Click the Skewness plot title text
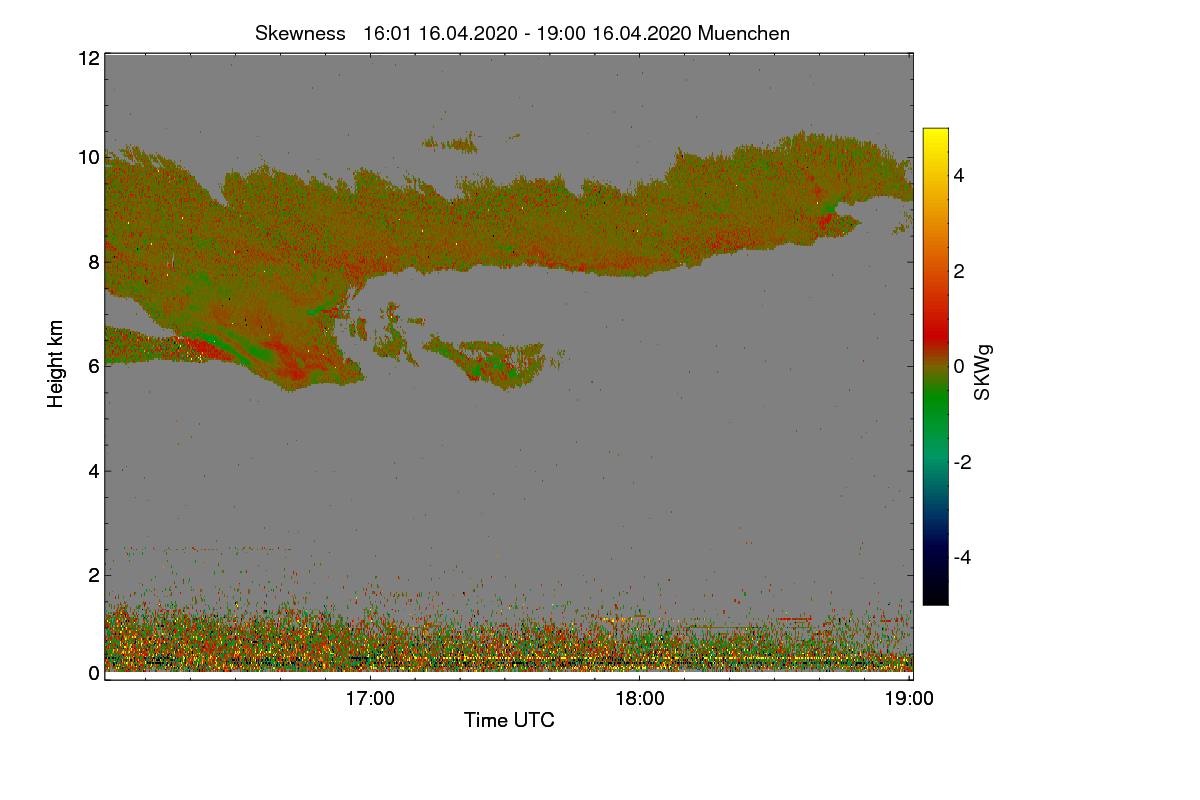This screenshot has width=1200, height=800. tap(522, 33)
